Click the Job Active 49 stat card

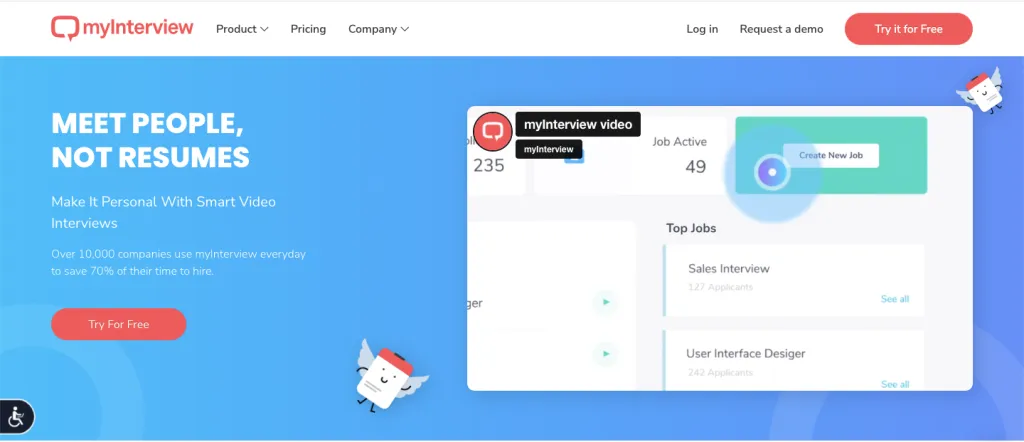(x=630, y=156)
